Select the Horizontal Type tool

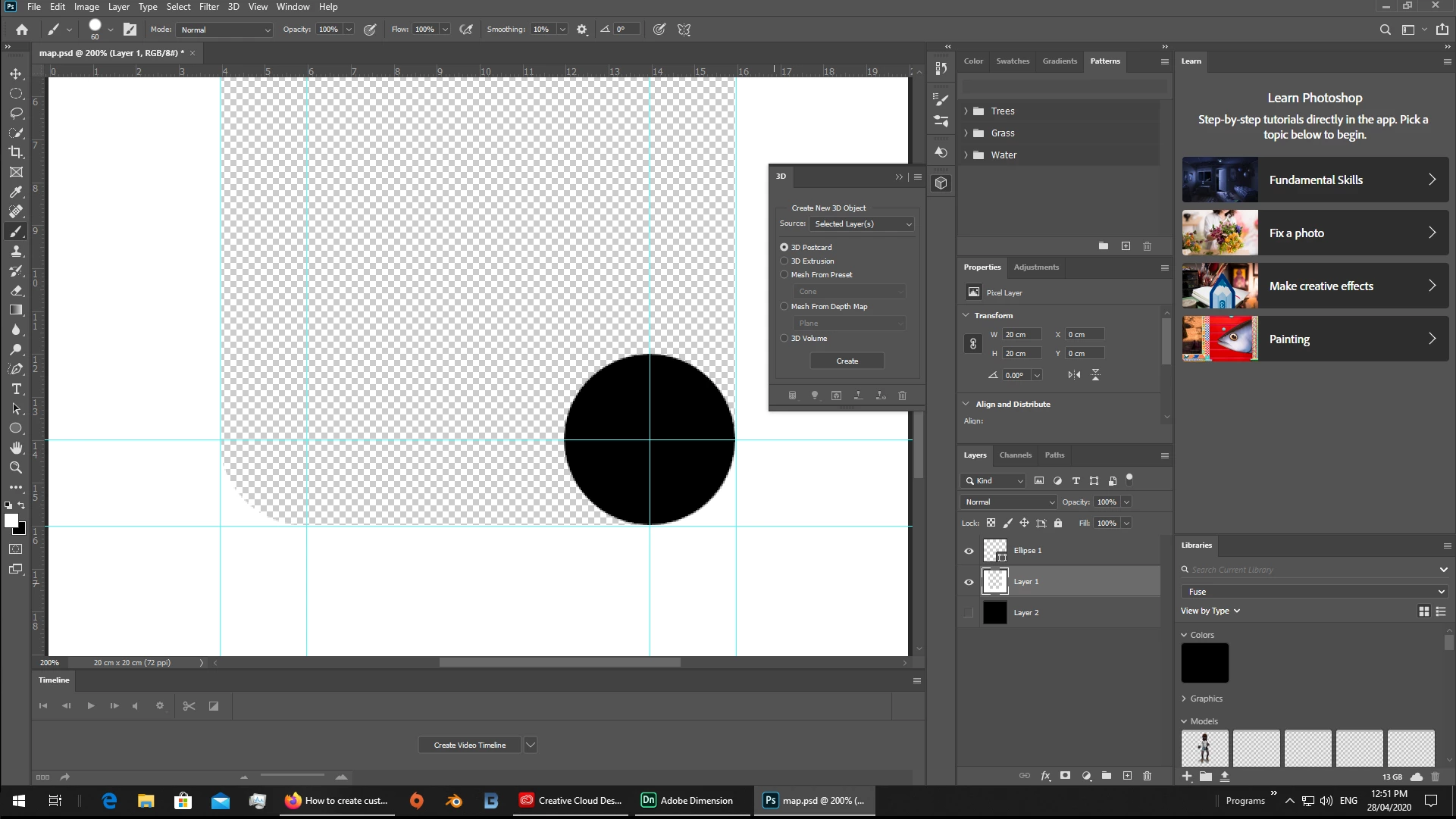click(x=16, y=389)
